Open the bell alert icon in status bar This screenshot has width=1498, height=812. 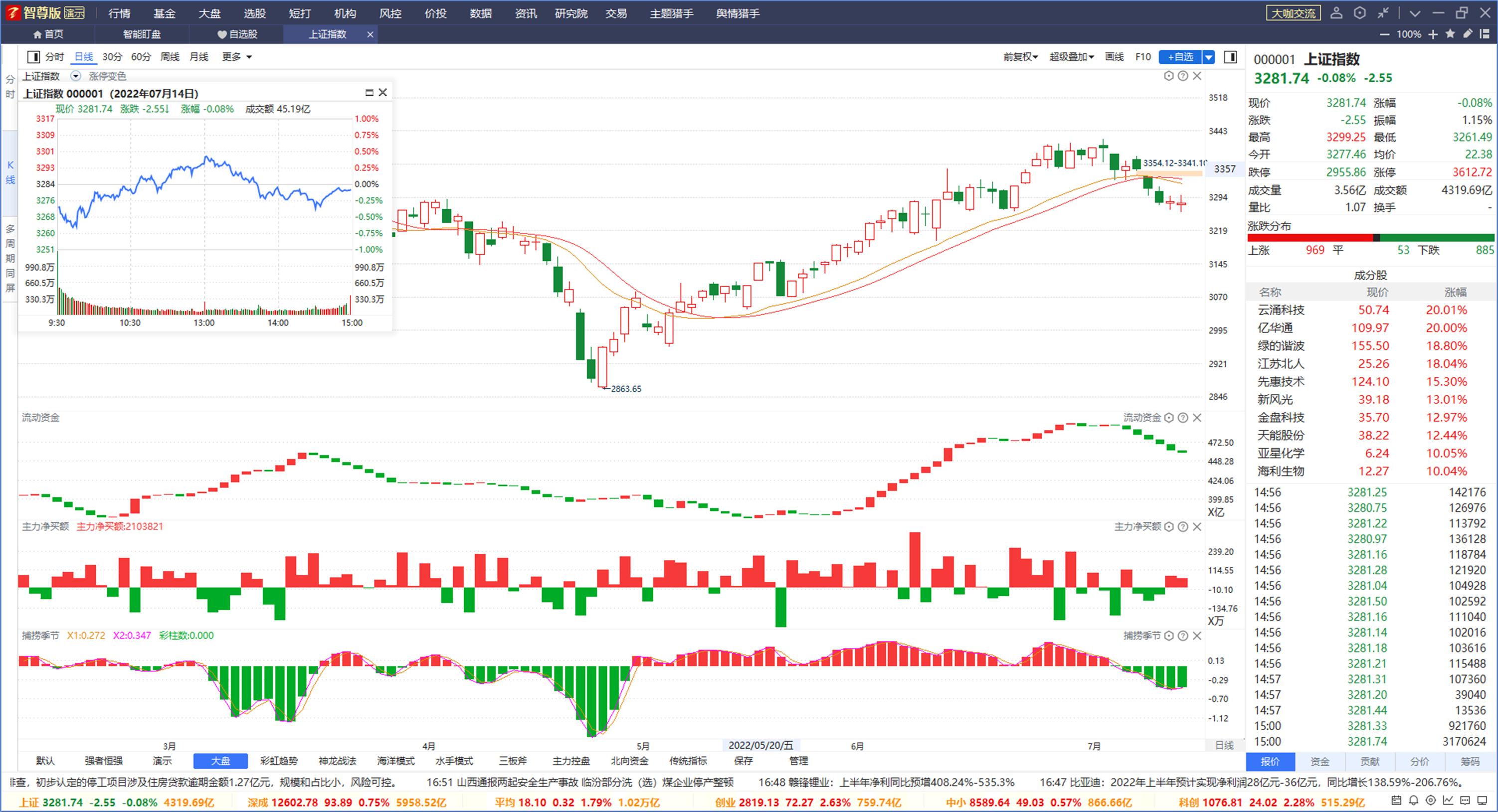[1414, 801]
